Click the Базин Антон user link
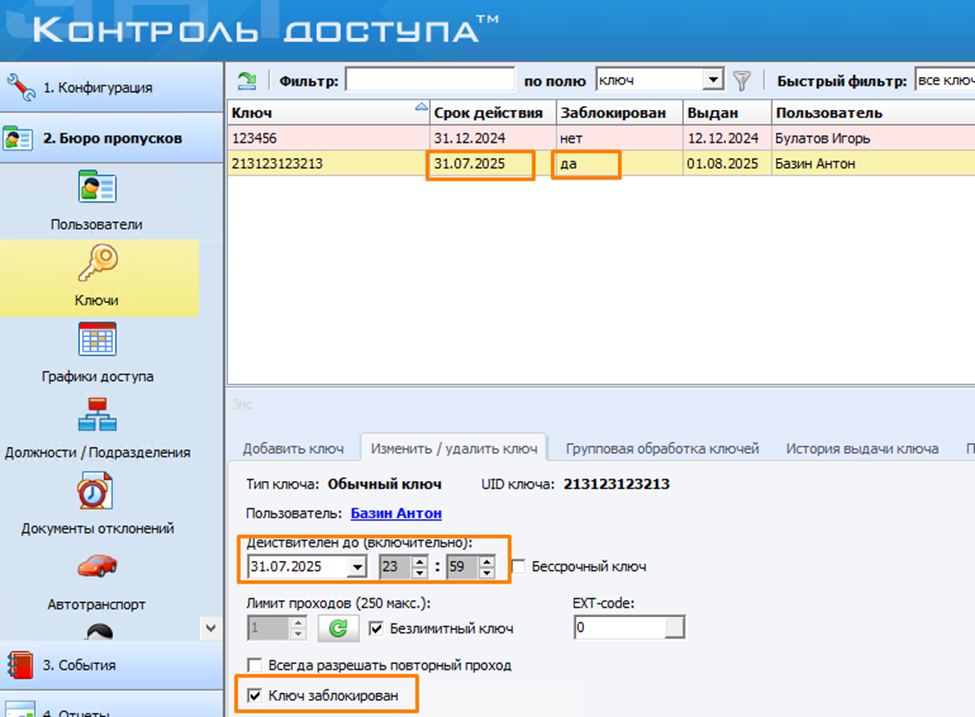975x717 pixels. [x=395, y=514]
